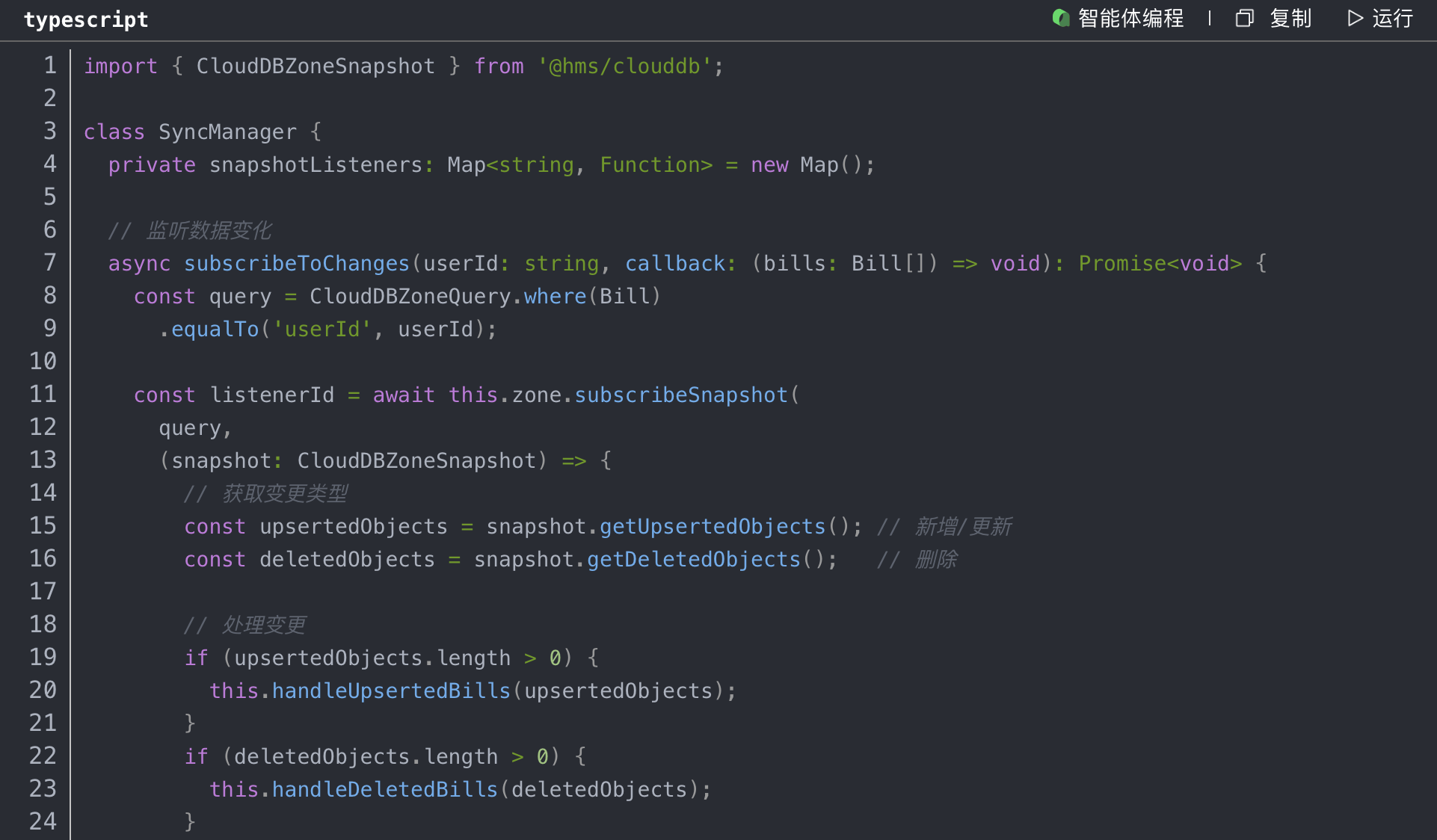
Task: Click the typescript language label
Action: click(86, 19)
